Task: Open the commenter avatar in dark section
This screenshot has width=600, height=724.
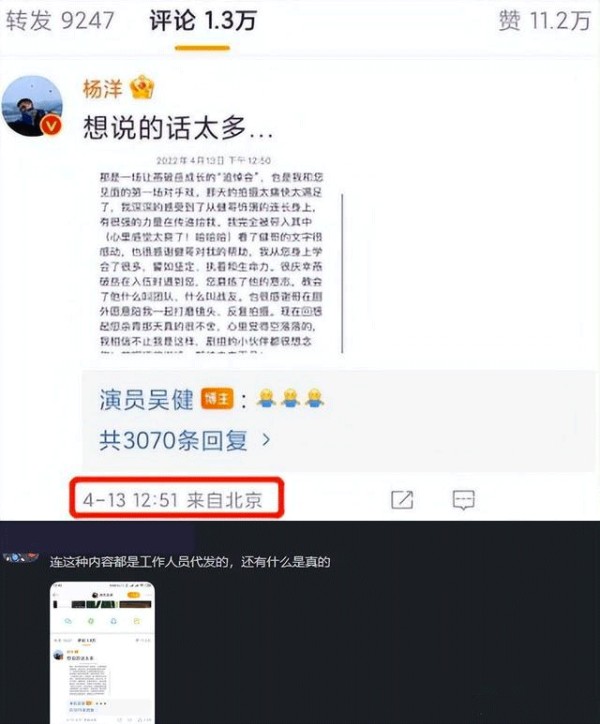Action: [x=20, y=558]
